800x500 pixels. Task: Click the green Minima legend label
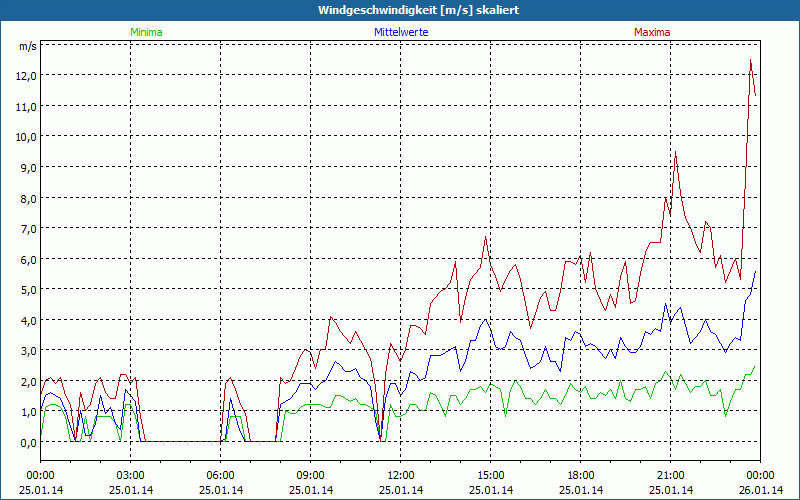pos(146,32)
